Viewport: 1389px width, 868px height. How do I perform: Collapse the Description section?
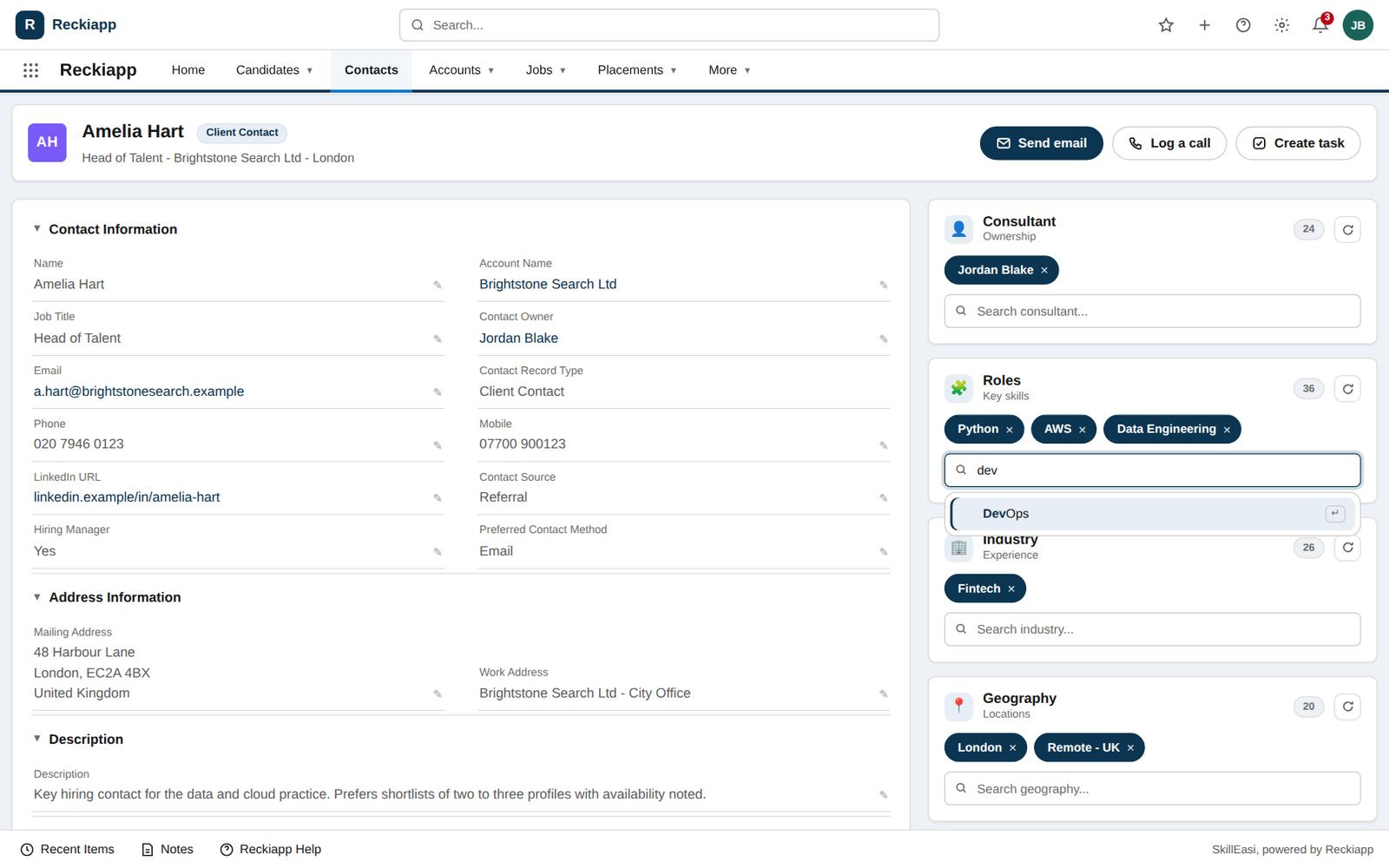click(x=37, y=739)
